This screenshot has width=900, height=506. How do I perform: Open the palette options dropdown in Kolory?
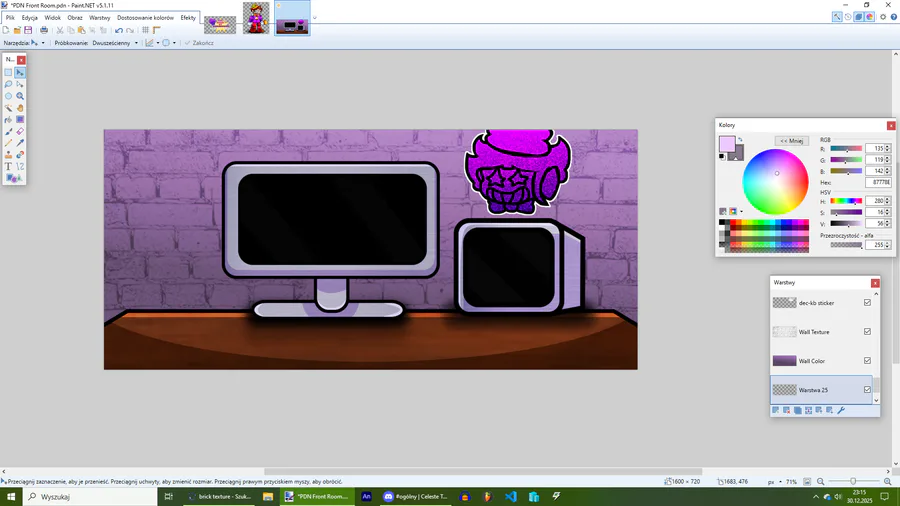[x=742, y=212]
